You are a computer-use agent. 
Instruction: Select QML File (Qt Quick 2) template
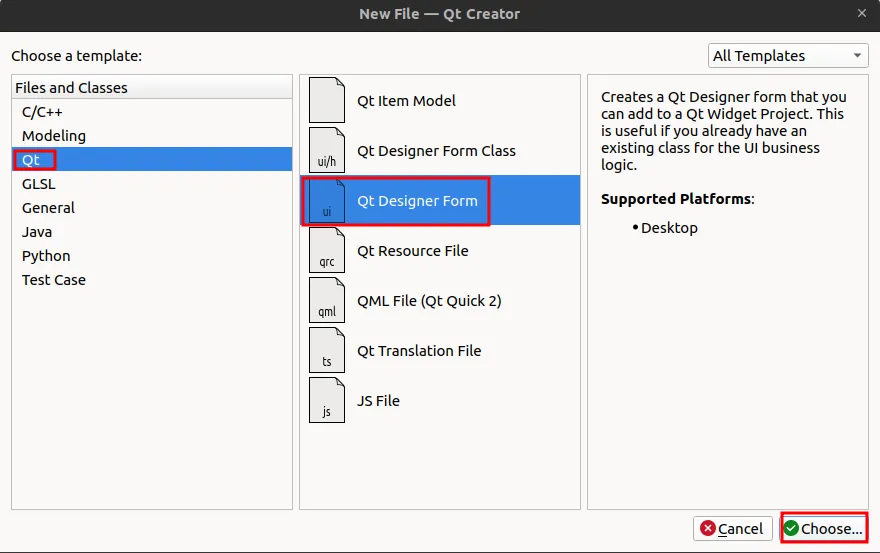440,300
